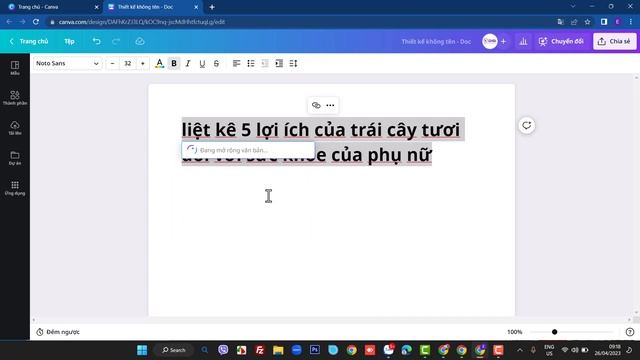Image resolution: width=640 pixels, height=360 pixels.
Task: Toggle italic formatting
Action: 188,63
